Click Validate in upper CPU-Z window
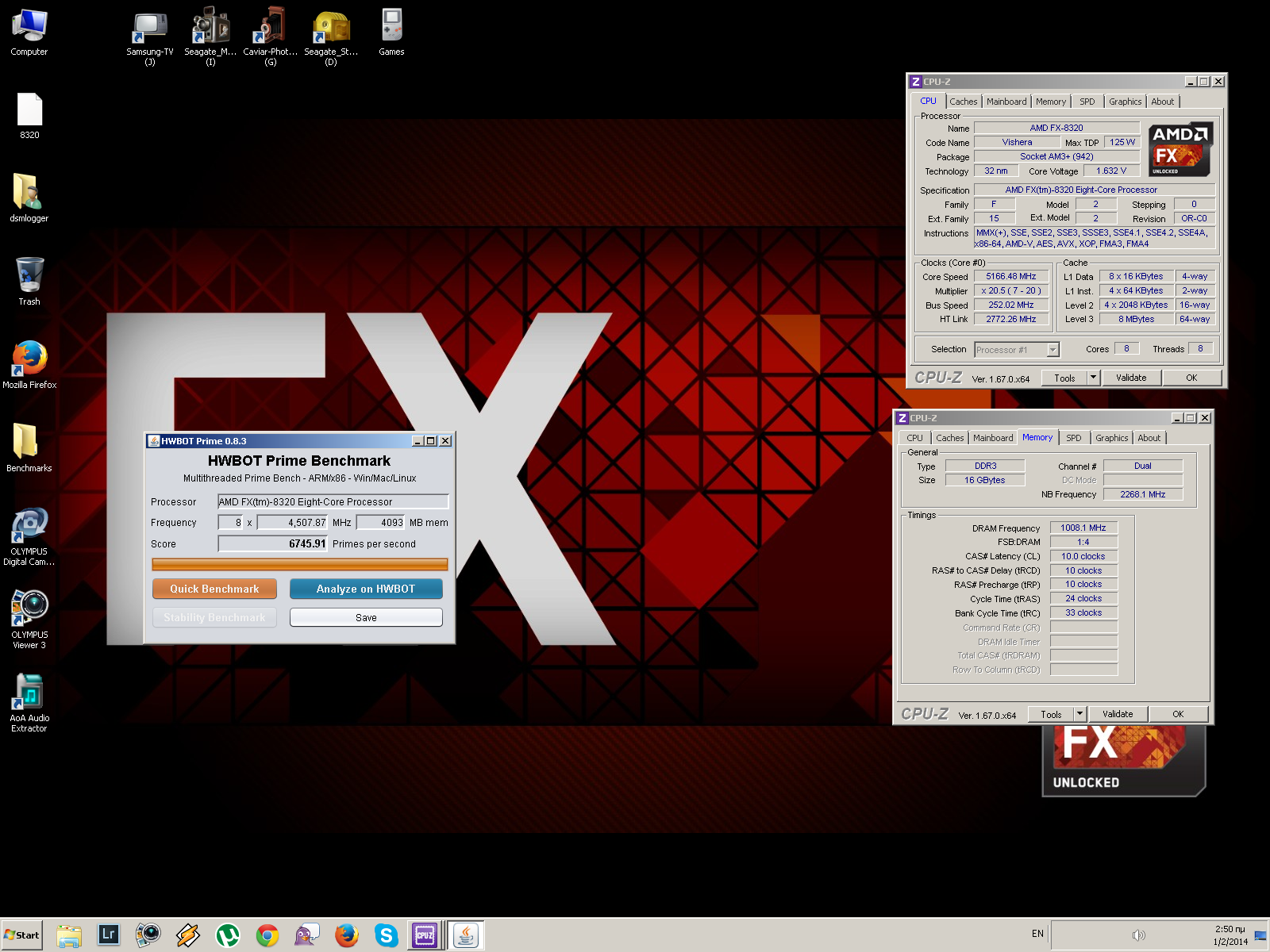 (1131, 378)
